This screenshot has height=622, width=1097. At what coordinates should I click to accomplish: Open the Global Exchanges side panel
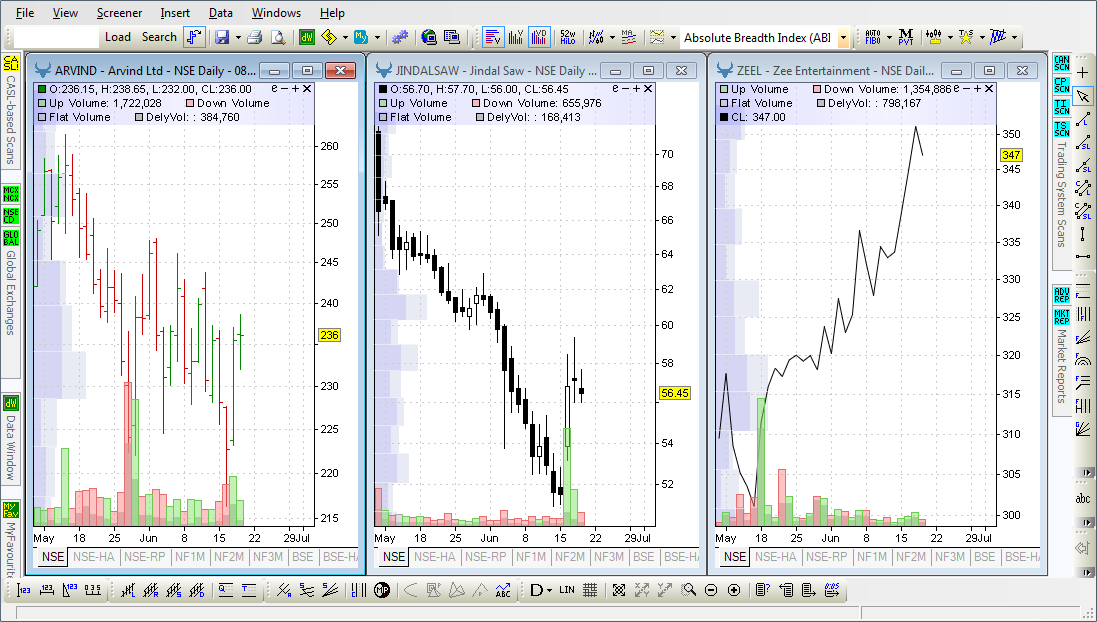click(x=10, y=292)
